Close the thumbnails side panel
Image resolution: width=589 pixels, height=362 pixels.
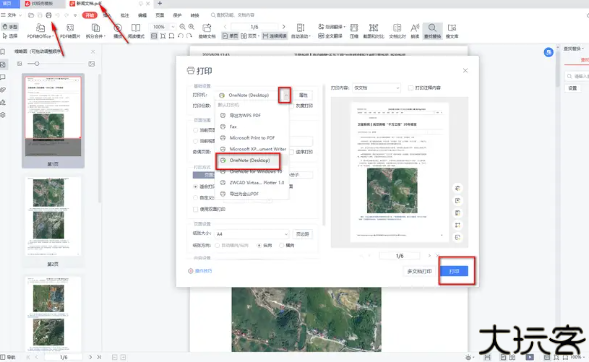(x=93, y=51)
